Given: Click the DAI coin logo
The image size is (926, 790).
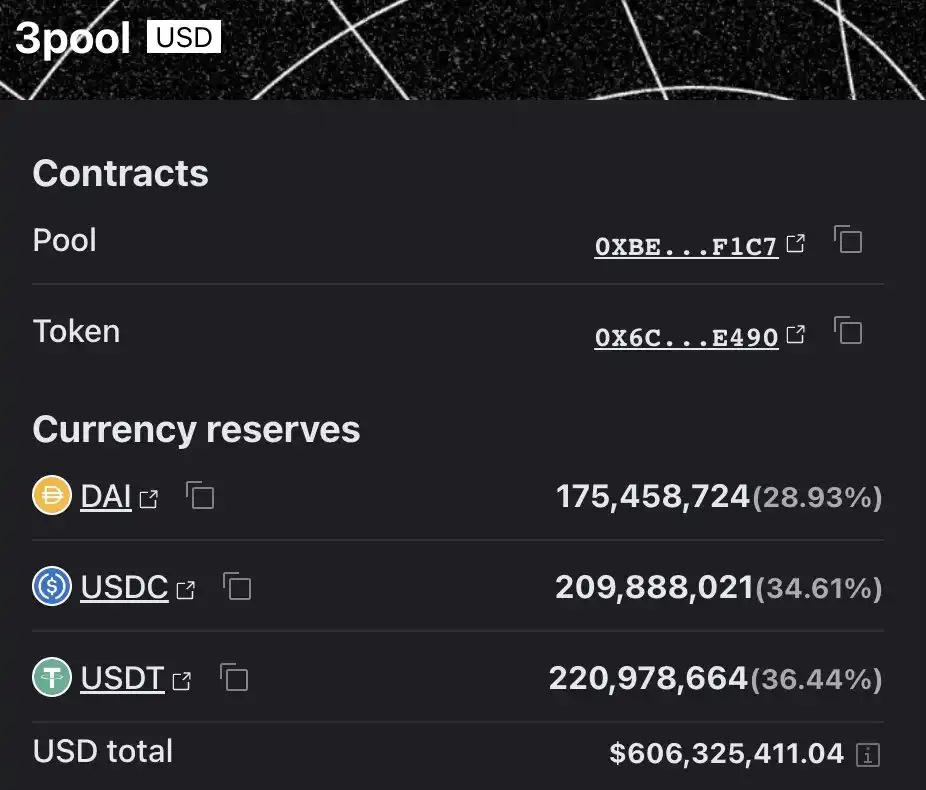Looking at the screenshot, I should [52, 496].
